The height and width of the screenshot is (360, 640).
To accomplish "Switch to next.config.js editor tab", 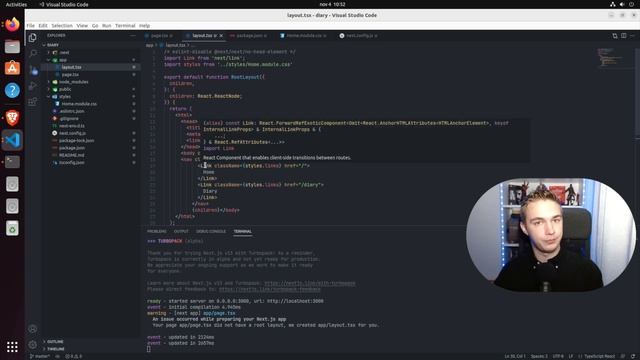I will click(359, 36).
